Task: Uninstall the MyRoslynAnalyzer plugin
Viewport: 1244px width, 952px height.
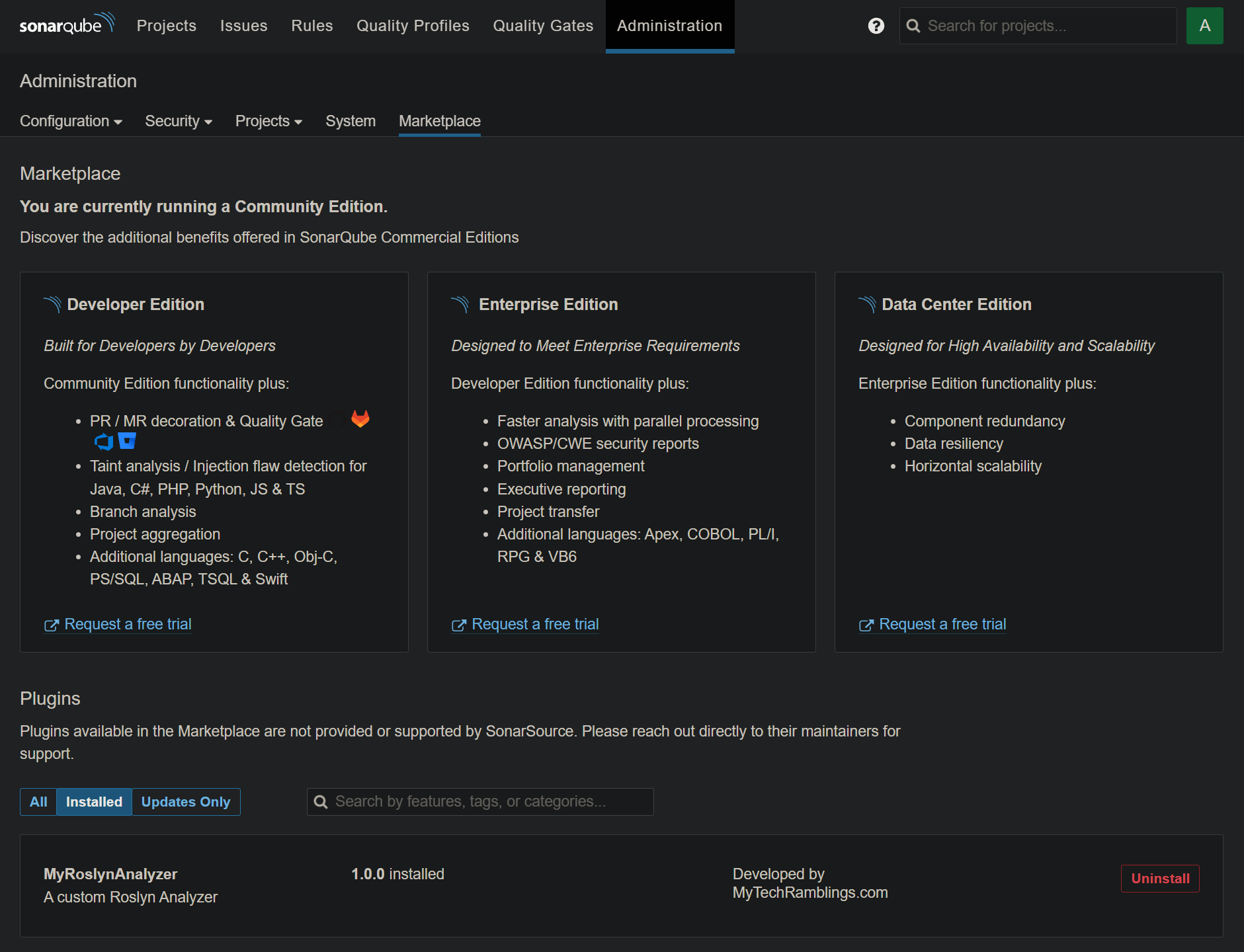Action: point(1159,879)
